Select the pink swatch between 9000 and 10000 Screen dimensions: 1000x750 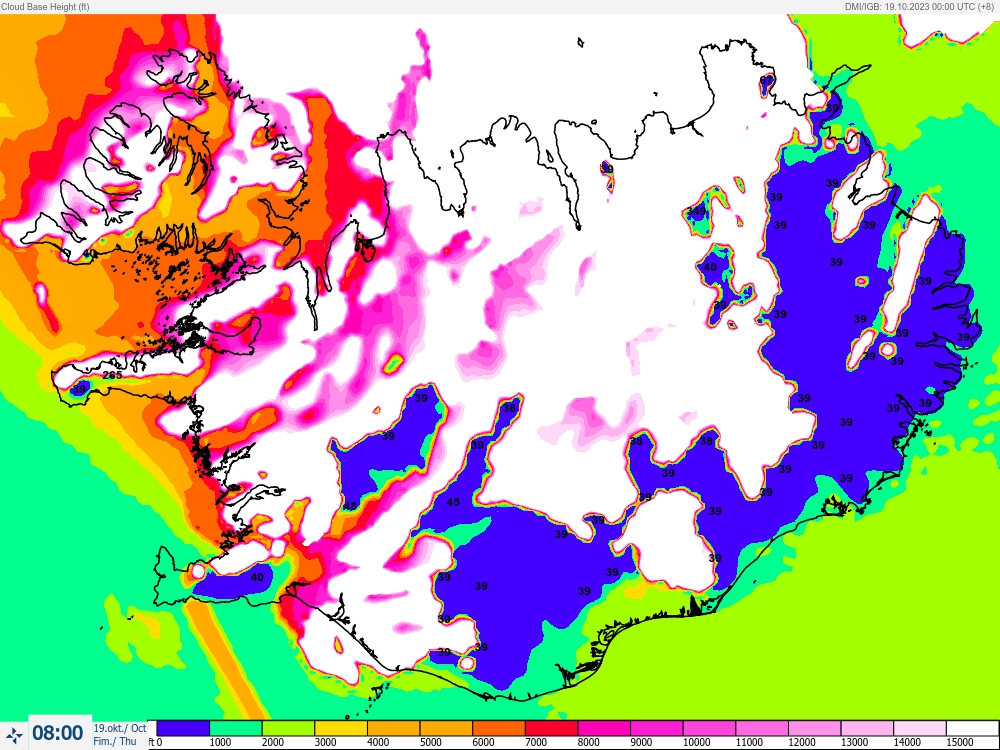pyautogui.click(x=657, y=728)
